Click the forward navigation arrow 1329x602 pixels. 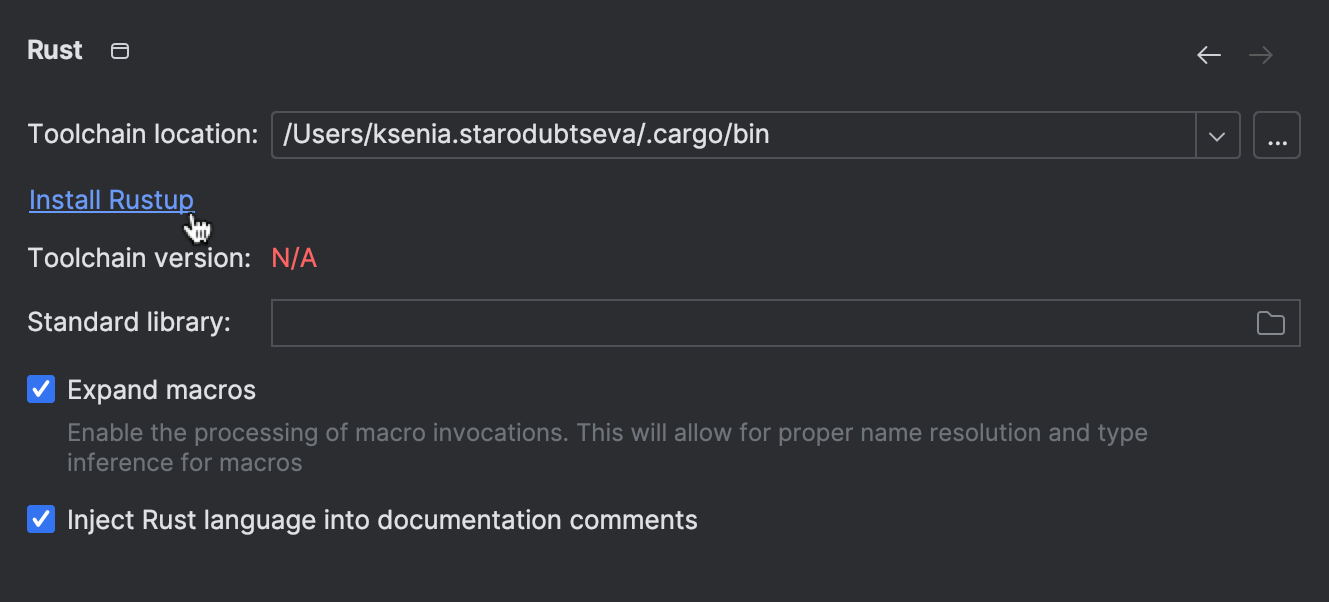(x=1260, y=55)
